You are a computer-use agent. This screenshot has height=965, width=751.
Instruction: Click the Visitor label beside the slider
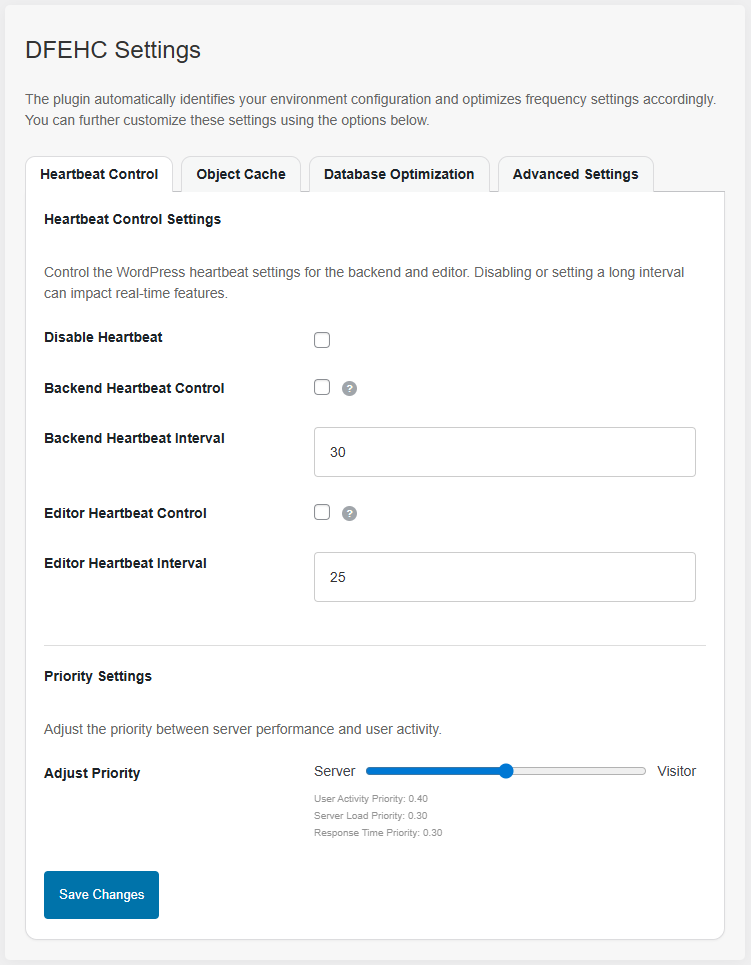pos(677,771)
